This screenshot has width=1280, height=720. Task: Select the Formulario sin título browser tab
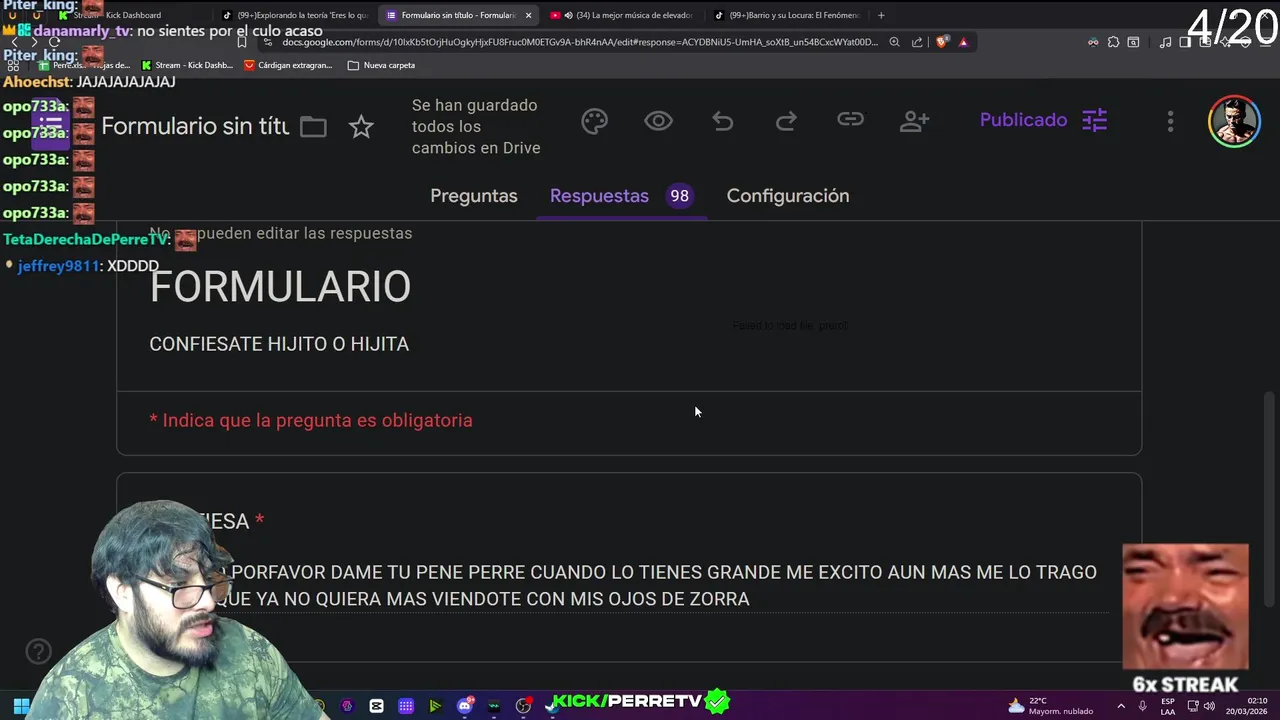(x=459, y=15)
